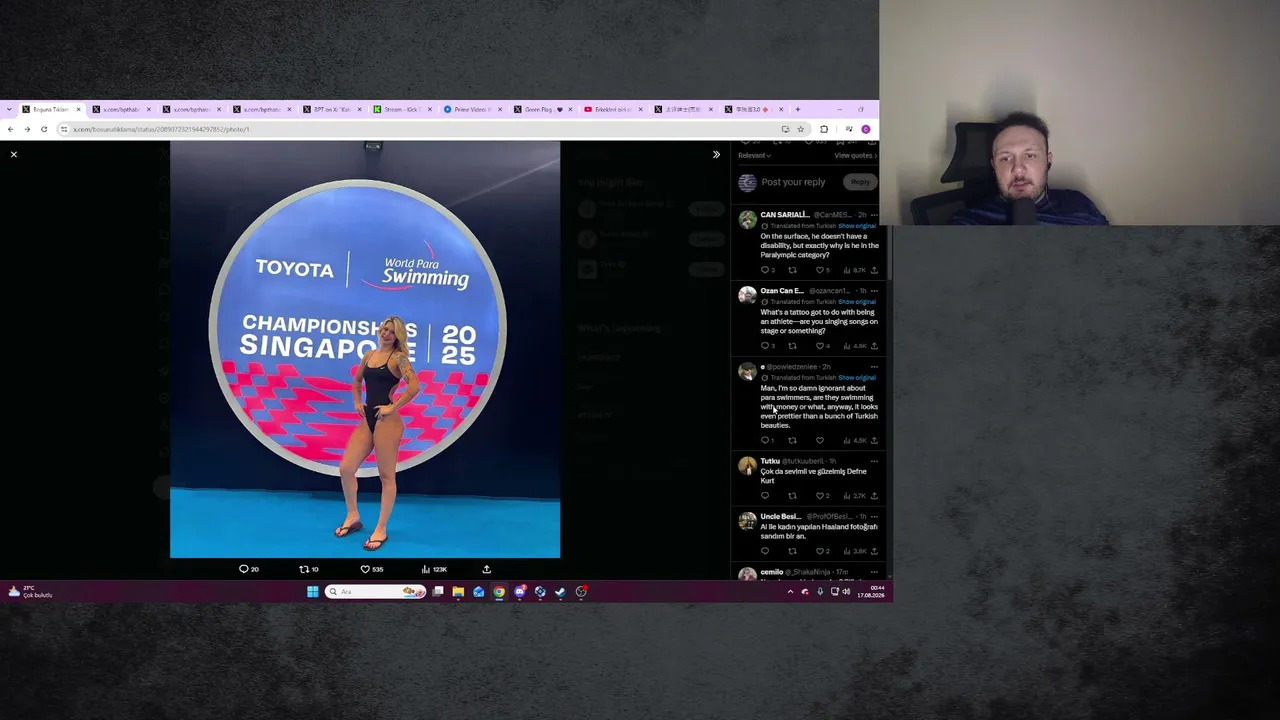Click the taskbar search box 'Ara'
Screen dimensions: 1280x720
click(376, 592)
